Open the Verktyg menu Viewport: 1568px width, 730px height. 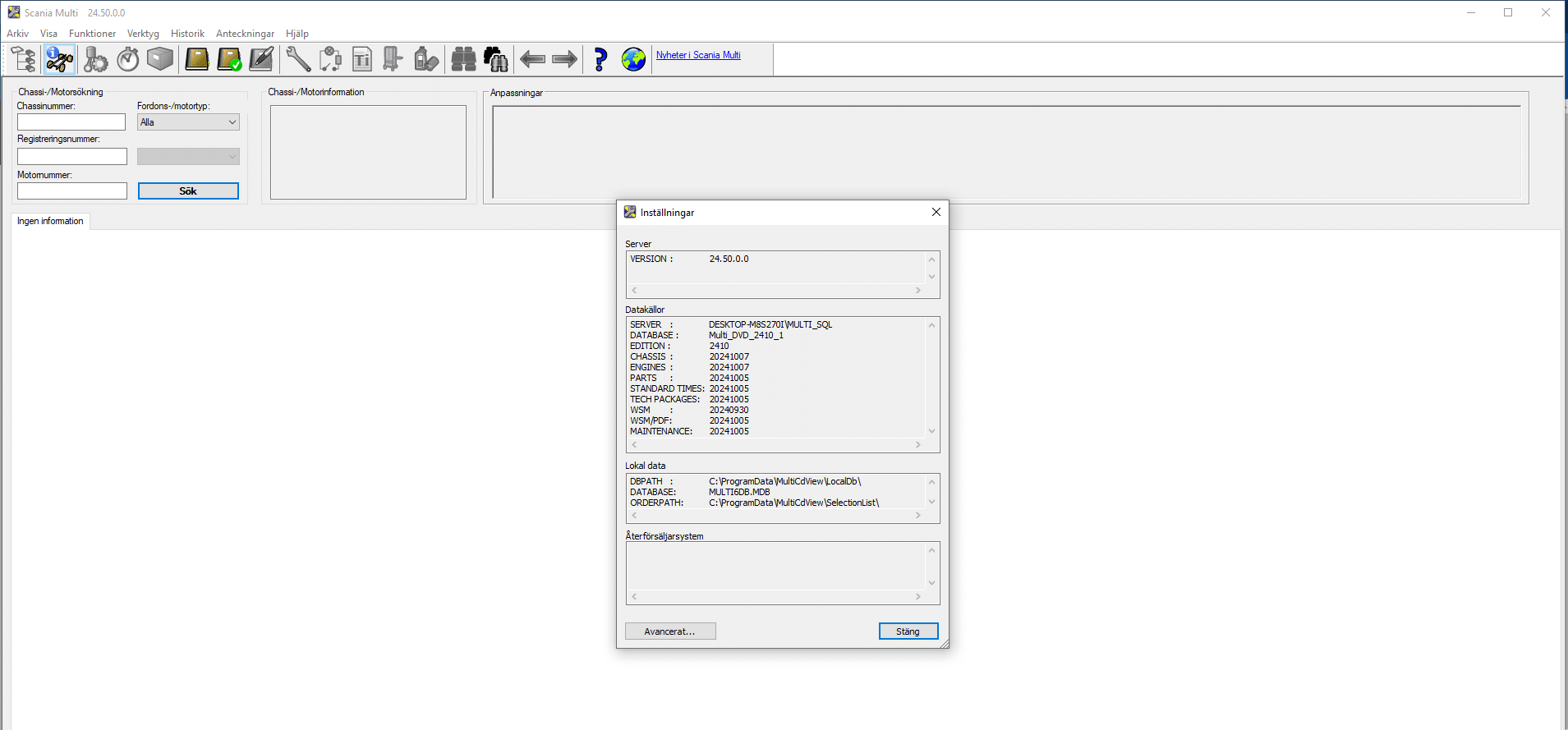click(x=143, y=34)
